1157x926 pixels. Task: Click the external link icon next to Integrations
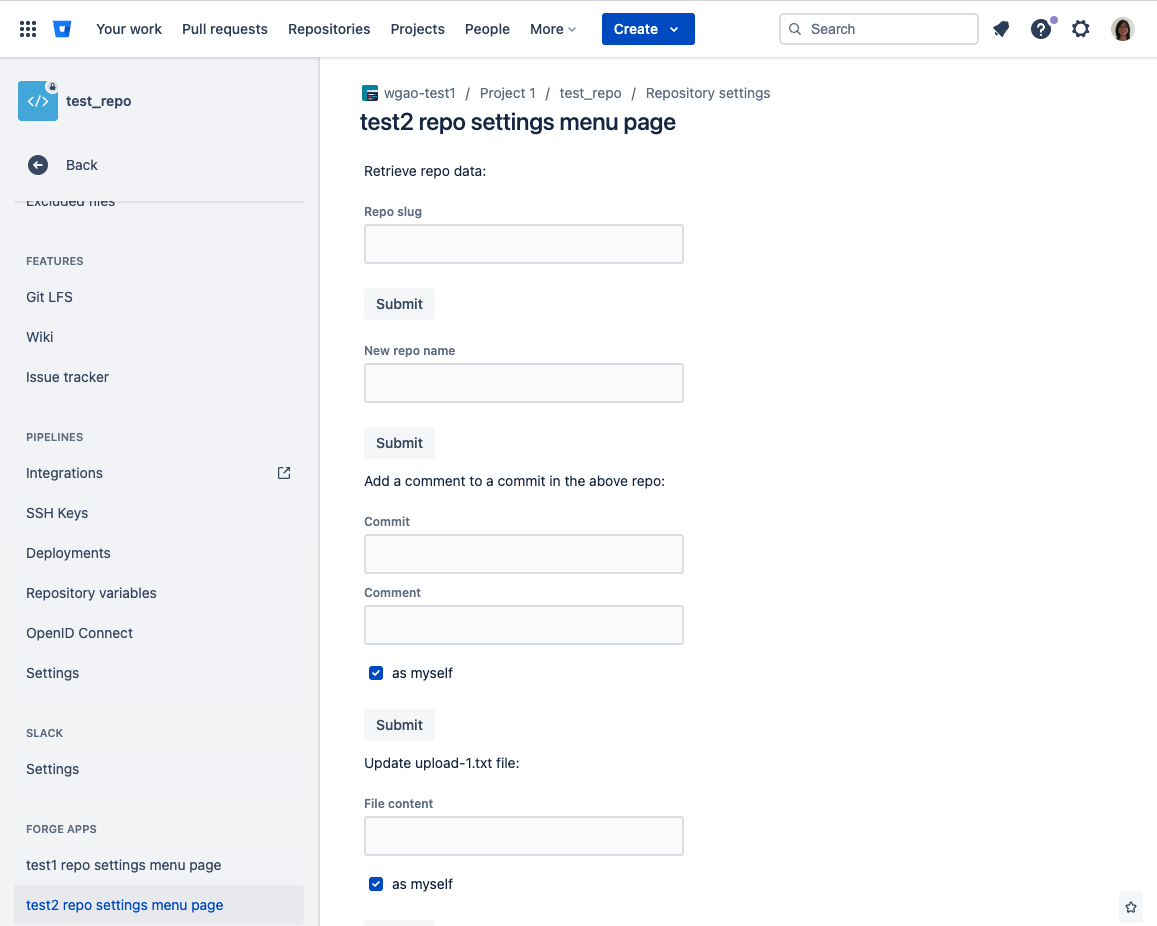283,472
